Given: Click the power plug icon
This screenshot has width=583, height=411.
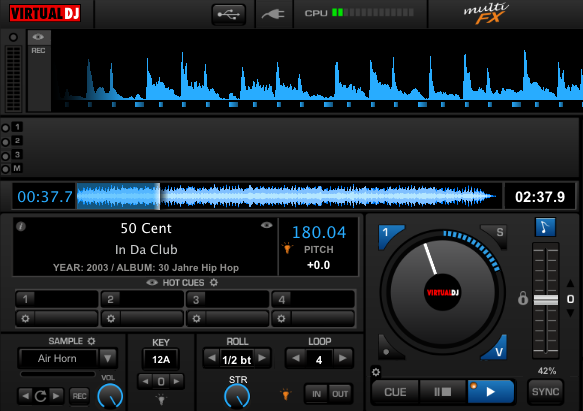Looking at the screenshot, I should [x=273, y=14].
